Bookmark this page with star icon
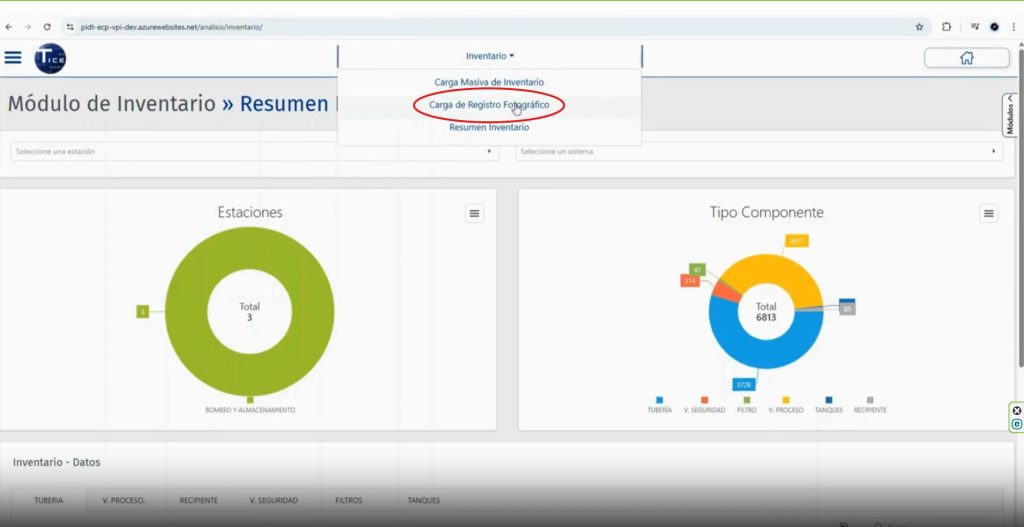This screenshot has width=1024, height=527. [x=919, y=27]
